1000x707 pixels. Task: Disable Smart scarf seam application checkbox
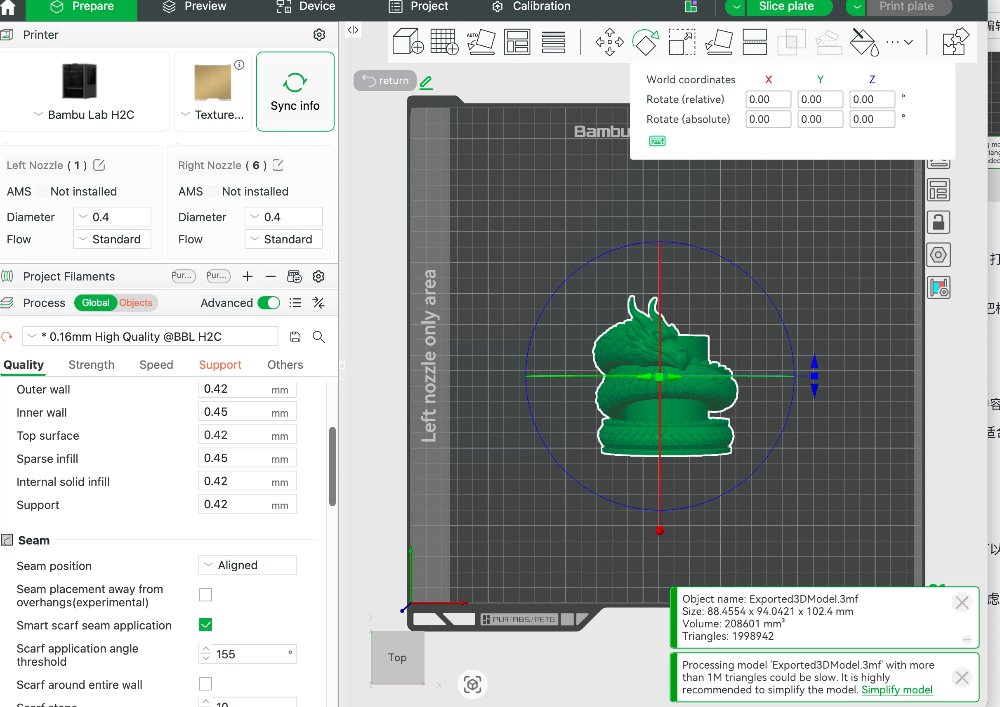tap(205, 625)
